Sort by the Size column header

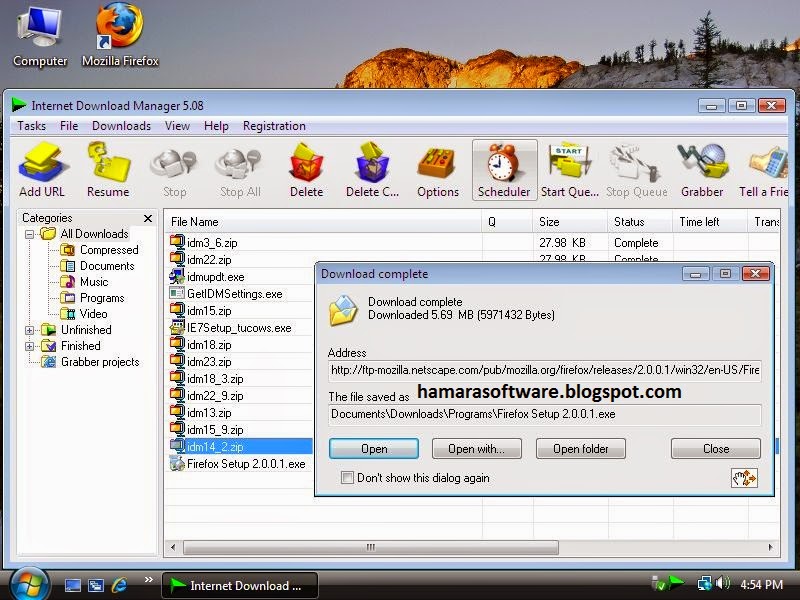(570, 222)
